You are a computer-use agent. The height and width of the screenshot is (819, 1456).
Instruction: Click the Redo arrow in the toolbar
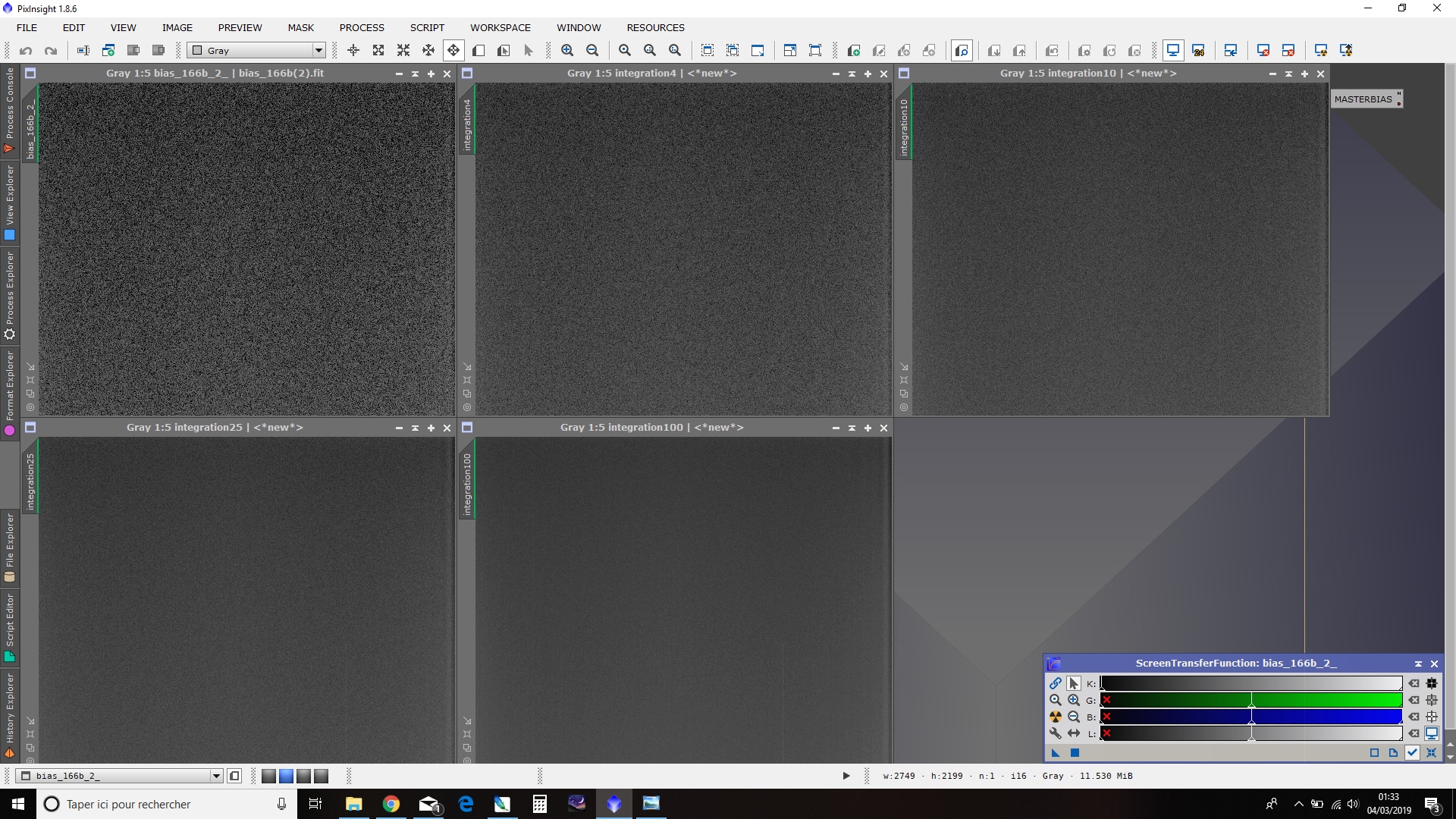click(x=51, y=50)
